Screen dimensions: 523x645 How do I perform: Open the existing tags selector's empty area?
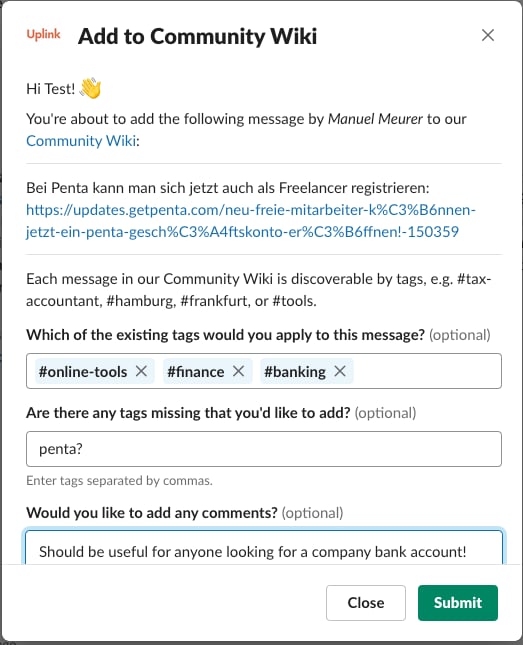(x=426, y=371)
